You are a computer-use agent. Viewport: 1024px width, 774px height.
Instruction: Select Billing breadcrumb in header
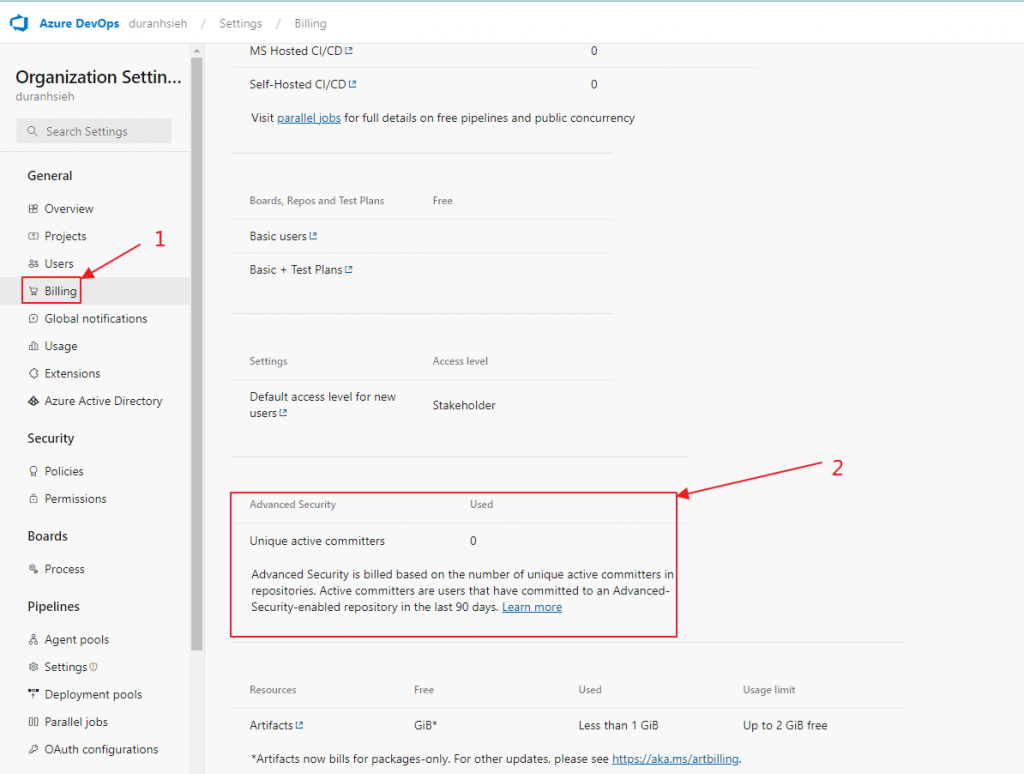tap(310, 24)
